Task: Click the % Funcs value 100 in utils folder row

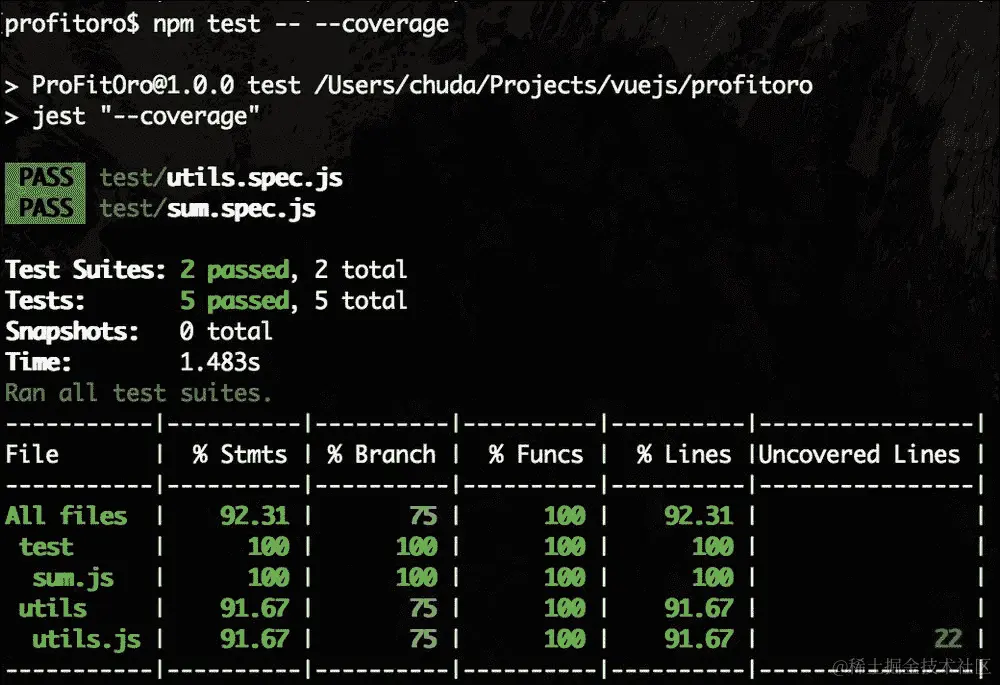Action: (565, 608)
